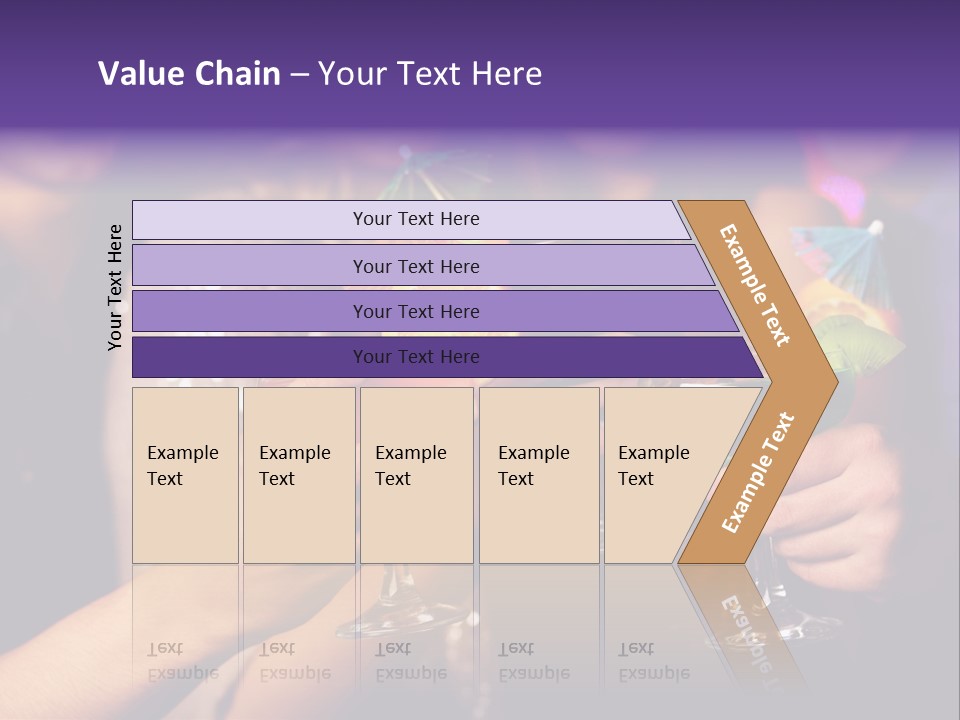Select the first beige Example Text box

coord(185,474)
